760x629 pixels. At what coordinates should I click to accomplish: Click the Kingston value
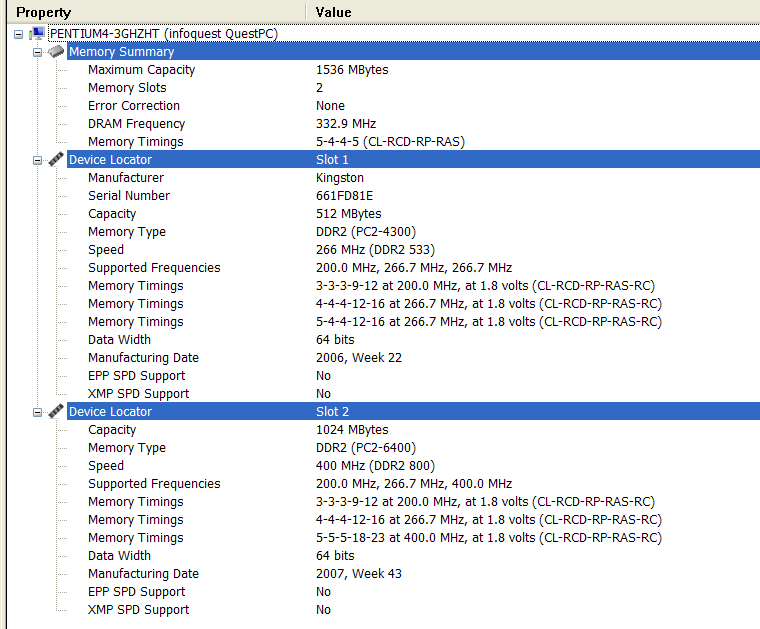(340, 178)
